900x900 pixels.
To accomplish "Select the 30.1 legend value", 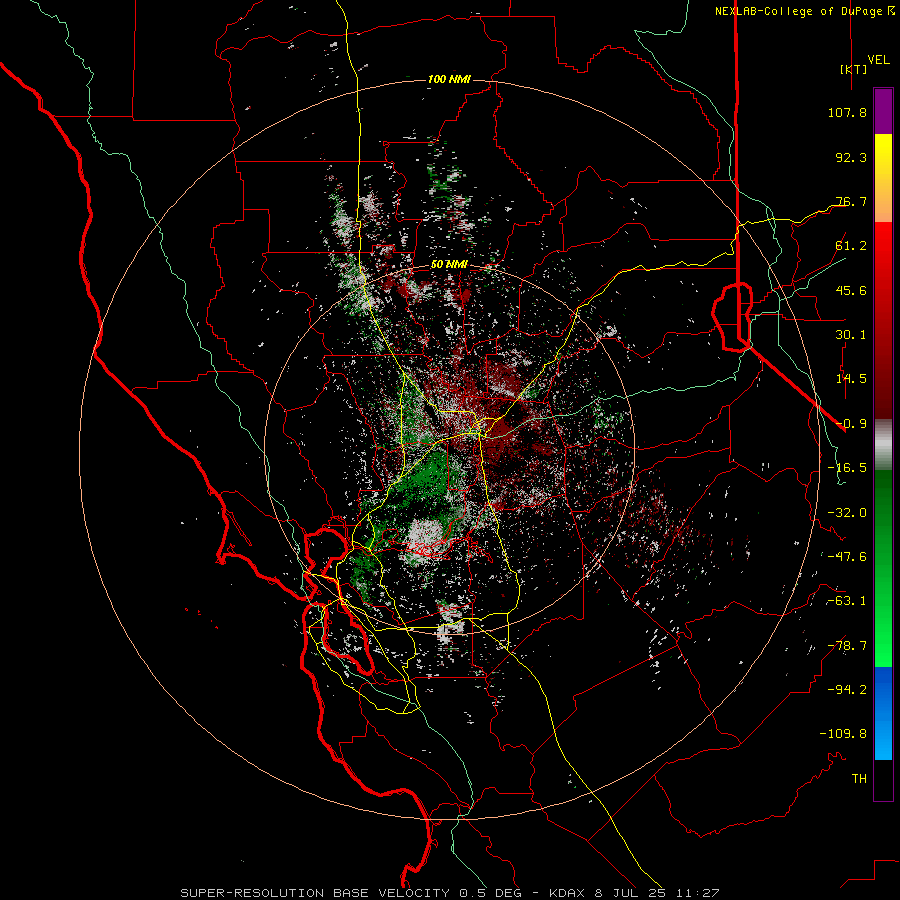I will (x=851, y=335).
